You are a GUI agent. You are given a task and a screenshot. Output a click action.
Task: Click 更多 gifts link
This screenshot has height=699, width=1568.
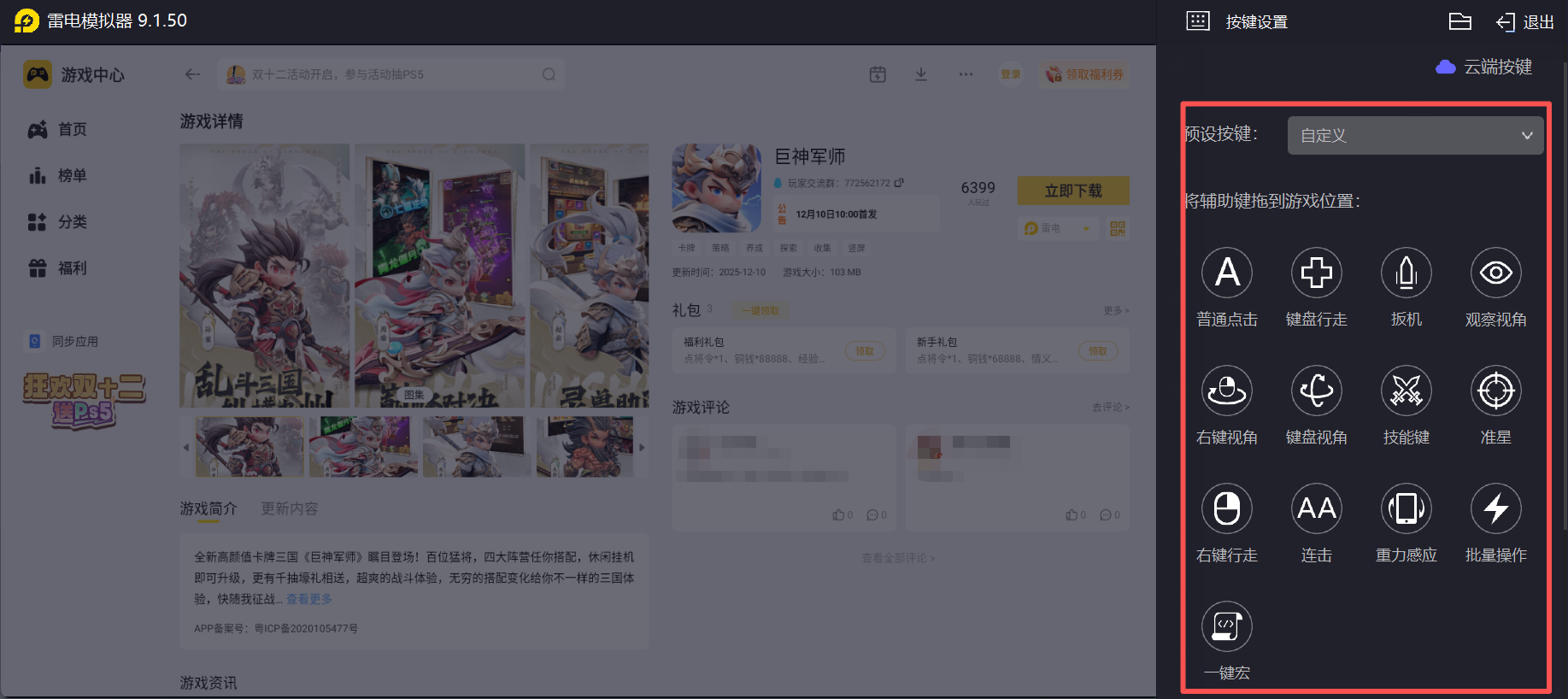point(1116,310)
